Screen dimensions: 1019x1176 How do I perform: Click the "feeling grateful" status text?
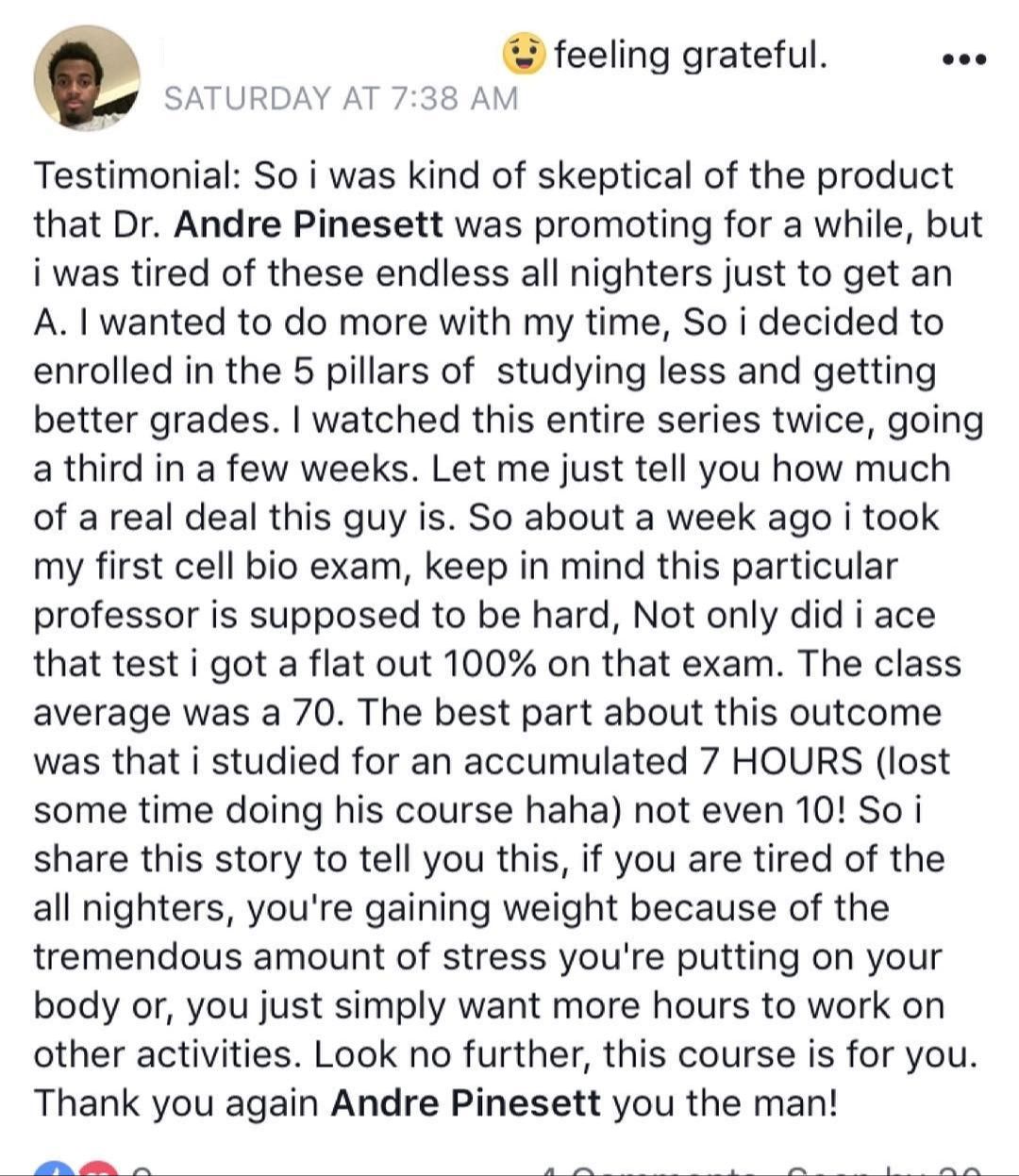[x=691, y=55]
